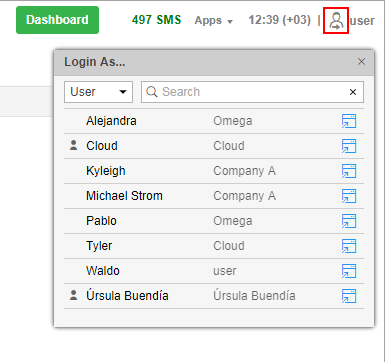Click the Login As user icon in header
385x362 pixels.
click(x=336, y=21)
